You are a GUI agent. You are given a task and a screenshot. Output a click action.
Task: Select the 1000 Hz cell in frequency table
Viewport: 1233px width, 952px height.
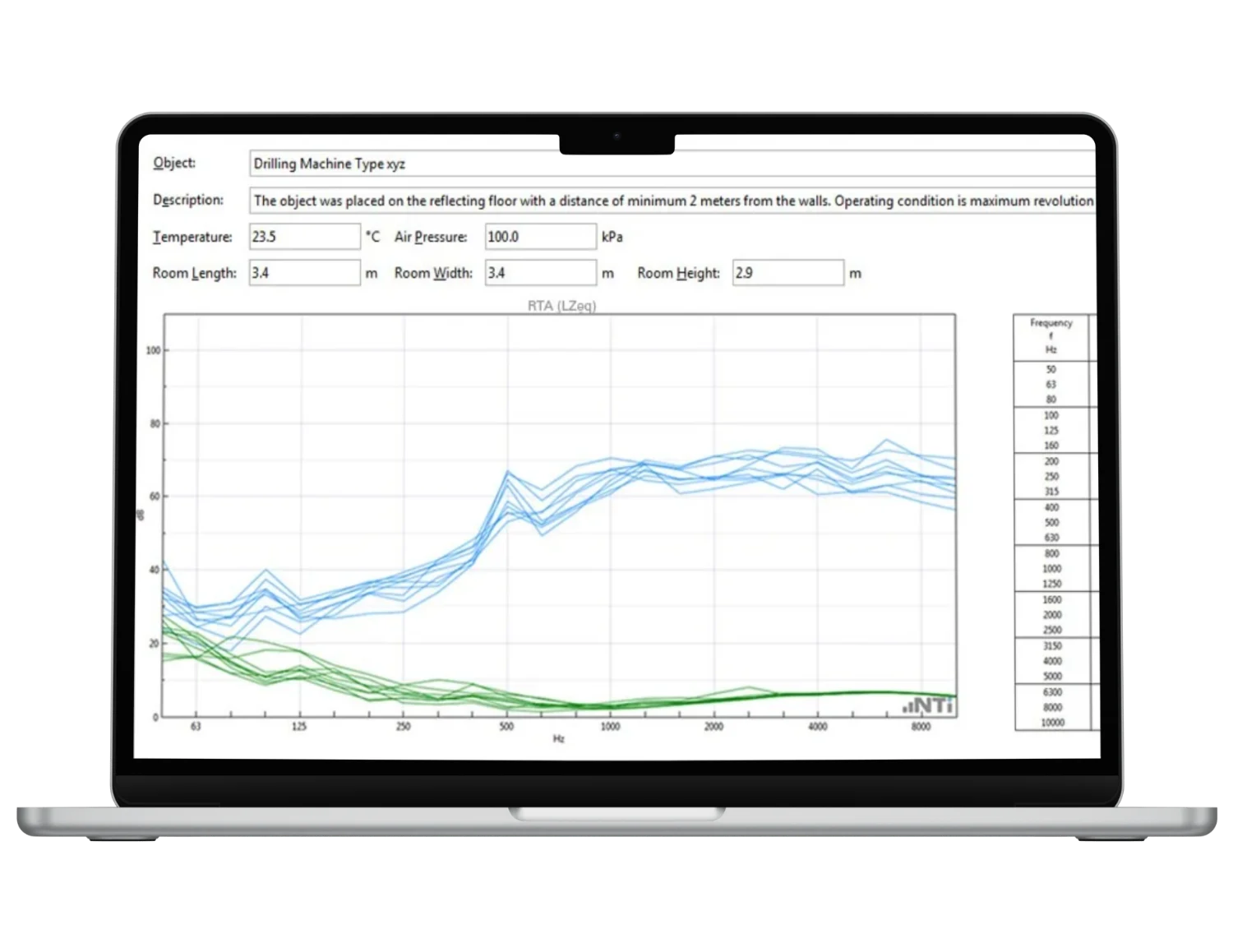click(x=1051, y=569)
